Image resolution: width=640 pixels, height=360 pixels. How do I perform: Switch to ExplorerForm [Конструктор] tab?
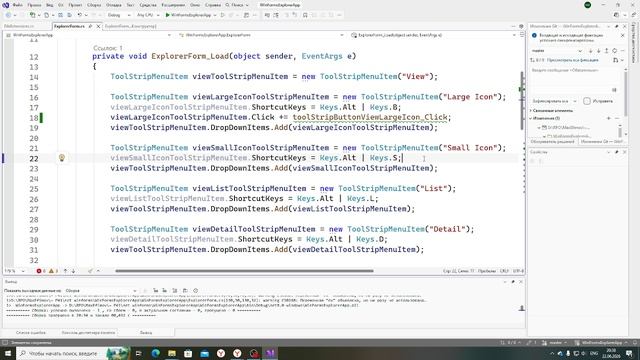(131, 26)
